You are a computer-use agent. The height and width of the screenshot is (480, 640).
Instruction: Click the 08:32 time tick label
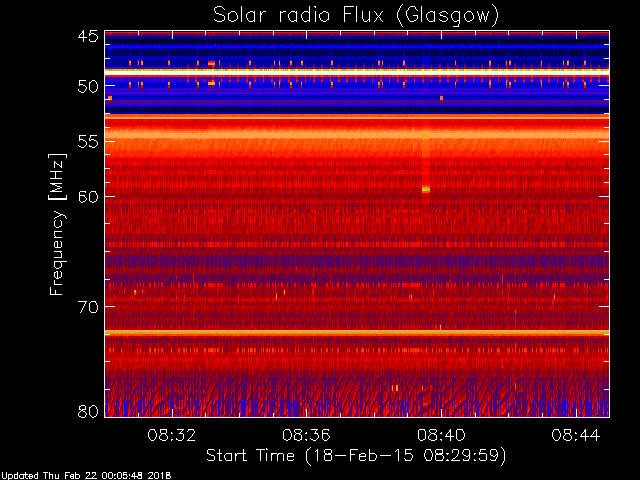pos(171,435)
